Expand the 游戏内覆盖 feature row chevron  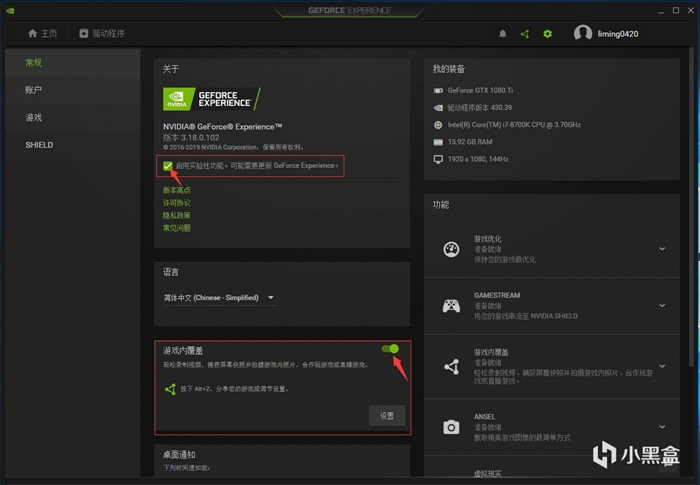point(662,366)
